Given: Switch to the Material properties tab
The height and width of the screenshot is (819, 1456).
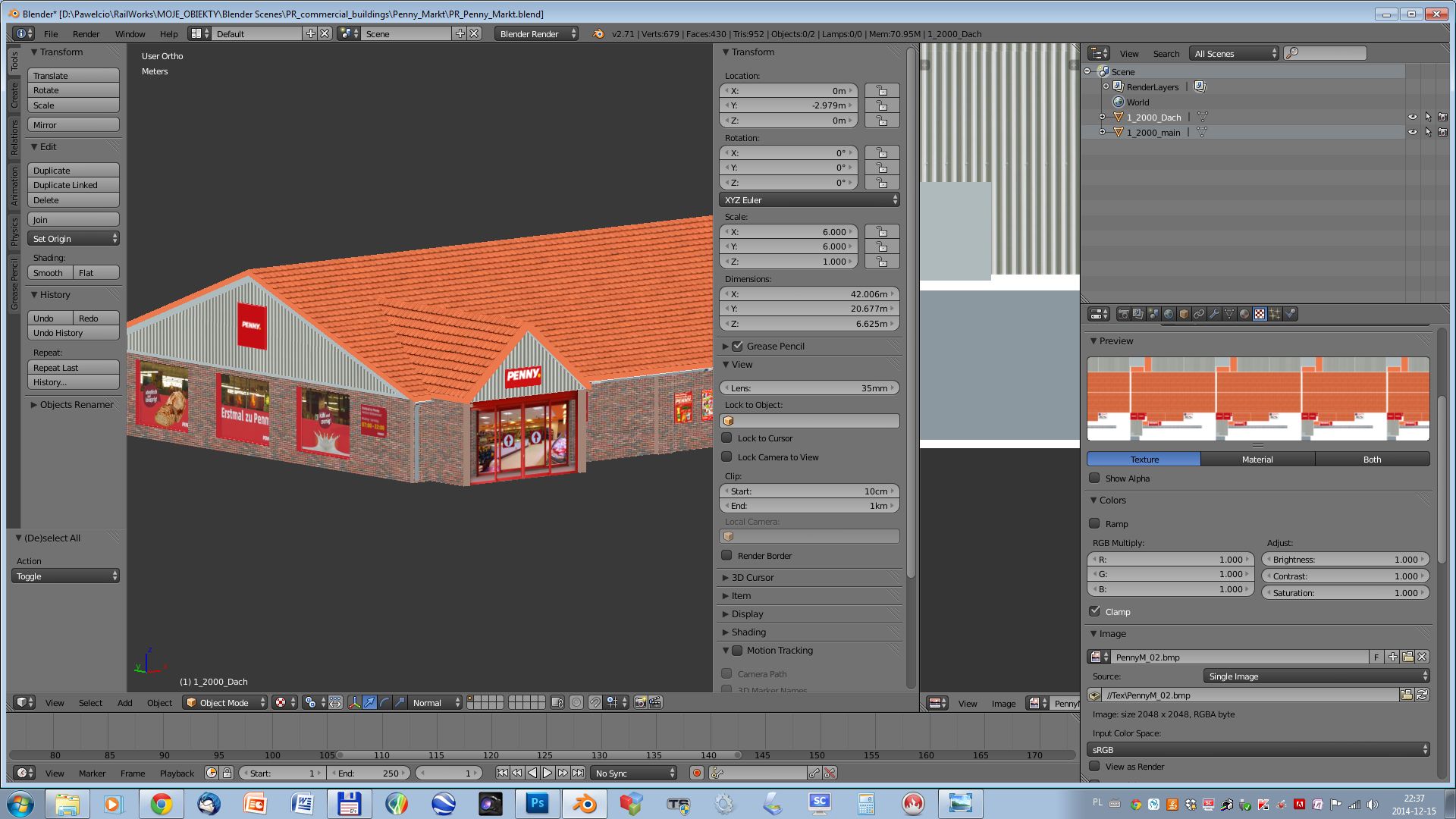Looking at the screenshot, I should coord(1244,314).
